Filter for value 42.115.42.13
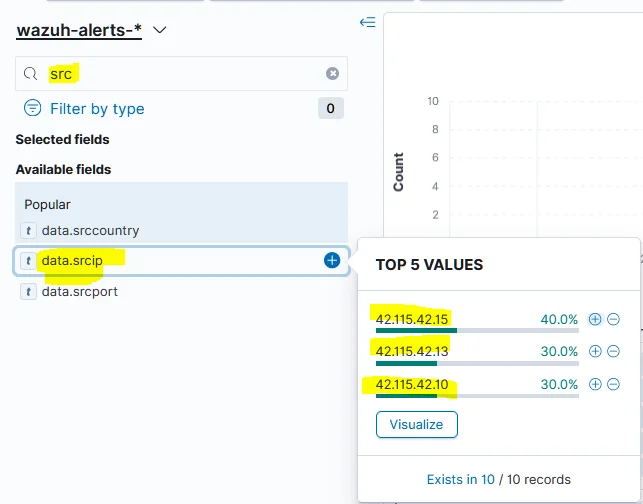The width and height of the screenshot is (643, 504). tap(595, 351)
